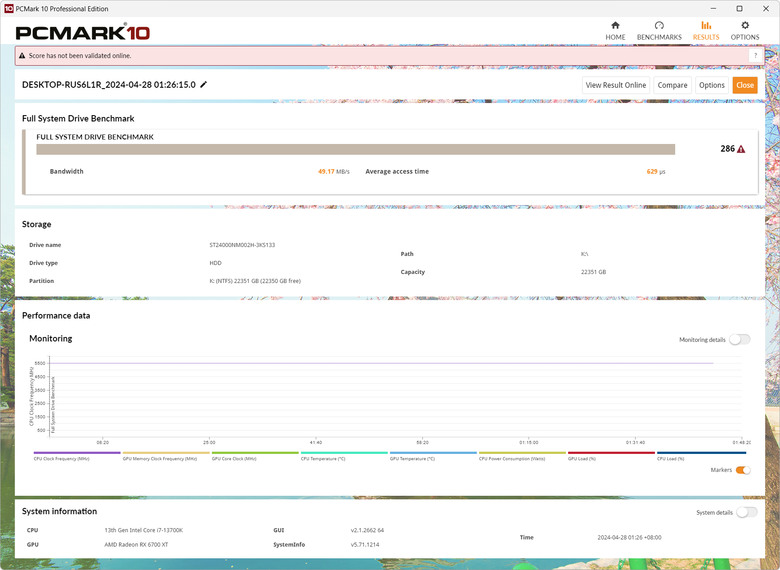
Task: Click the 41:40 tick on chart timeline
Action: (316, 442)
